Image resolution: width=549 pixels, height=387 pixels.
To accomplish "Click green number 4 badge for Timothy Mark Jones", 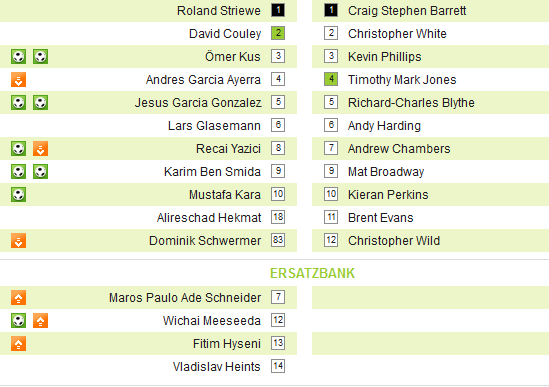I will [331, 79].
